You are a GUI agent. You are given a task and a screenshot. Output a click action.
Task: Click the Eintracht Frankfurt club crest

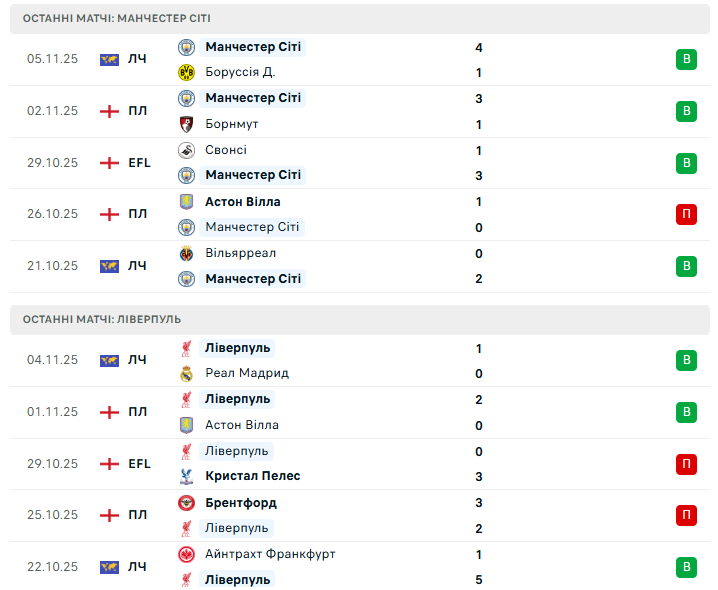point(186,554)
